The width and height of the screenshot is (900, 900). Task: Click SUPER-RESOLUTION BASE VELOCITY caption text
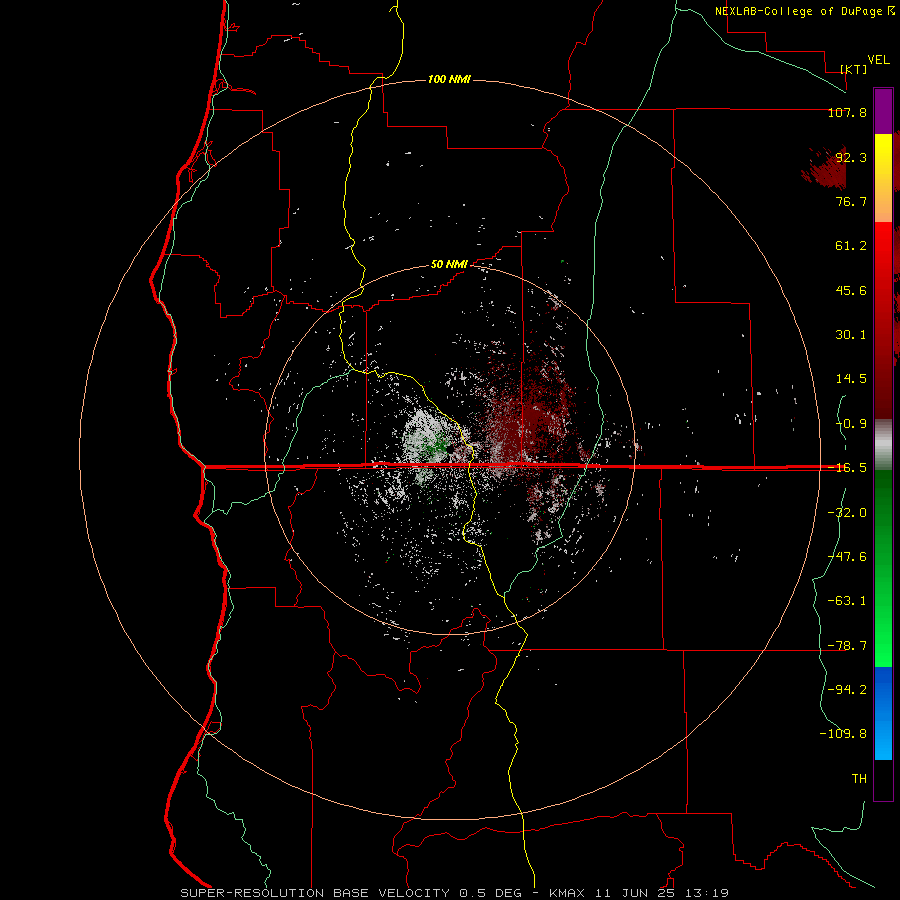pos(315,893)
